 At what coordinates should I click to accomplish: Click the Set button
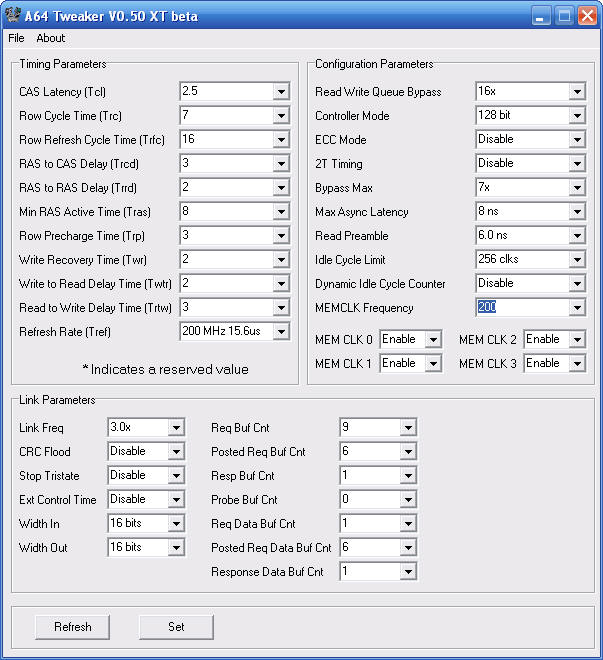pos(176,627)
